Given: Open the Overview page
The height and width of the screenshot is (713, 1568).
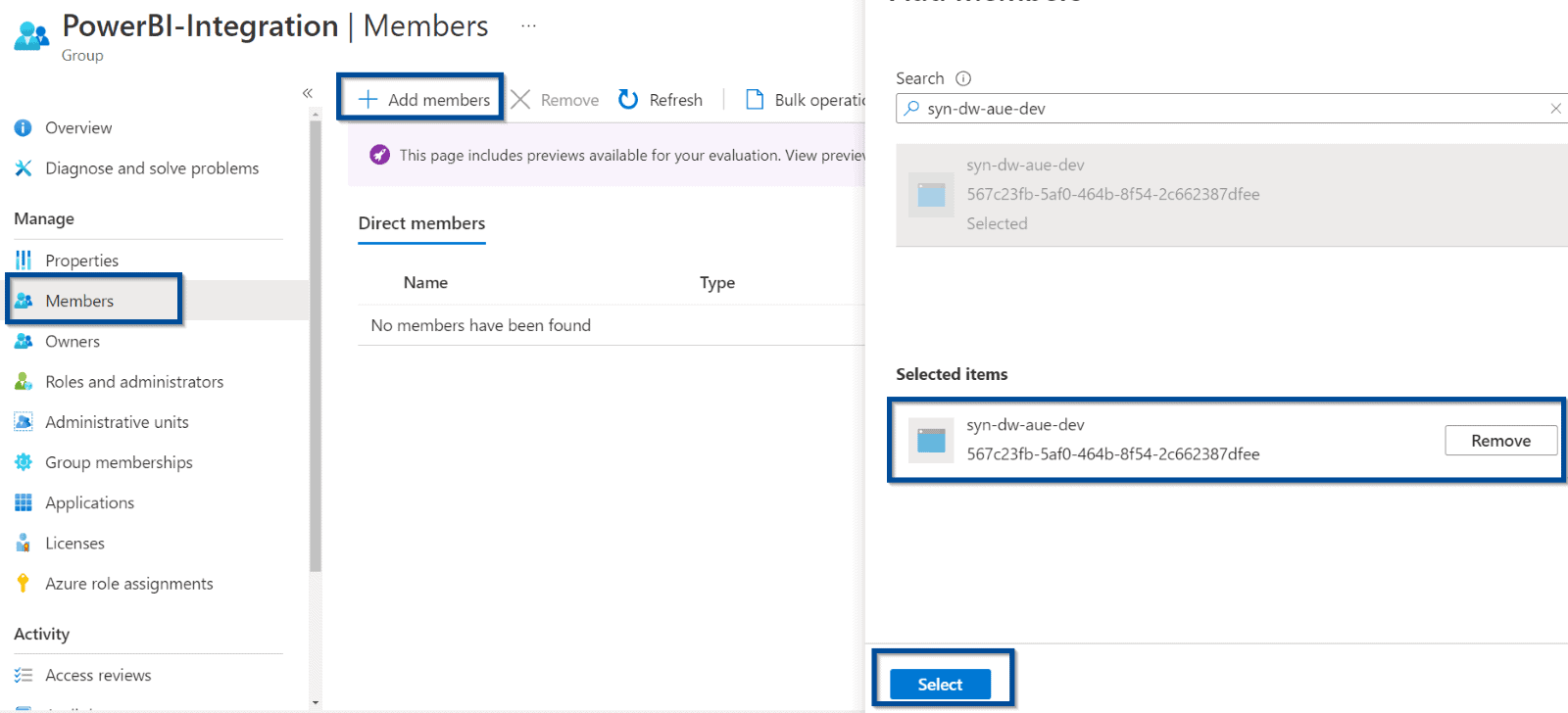Looking at the screenshot, I should click(78, 128).
